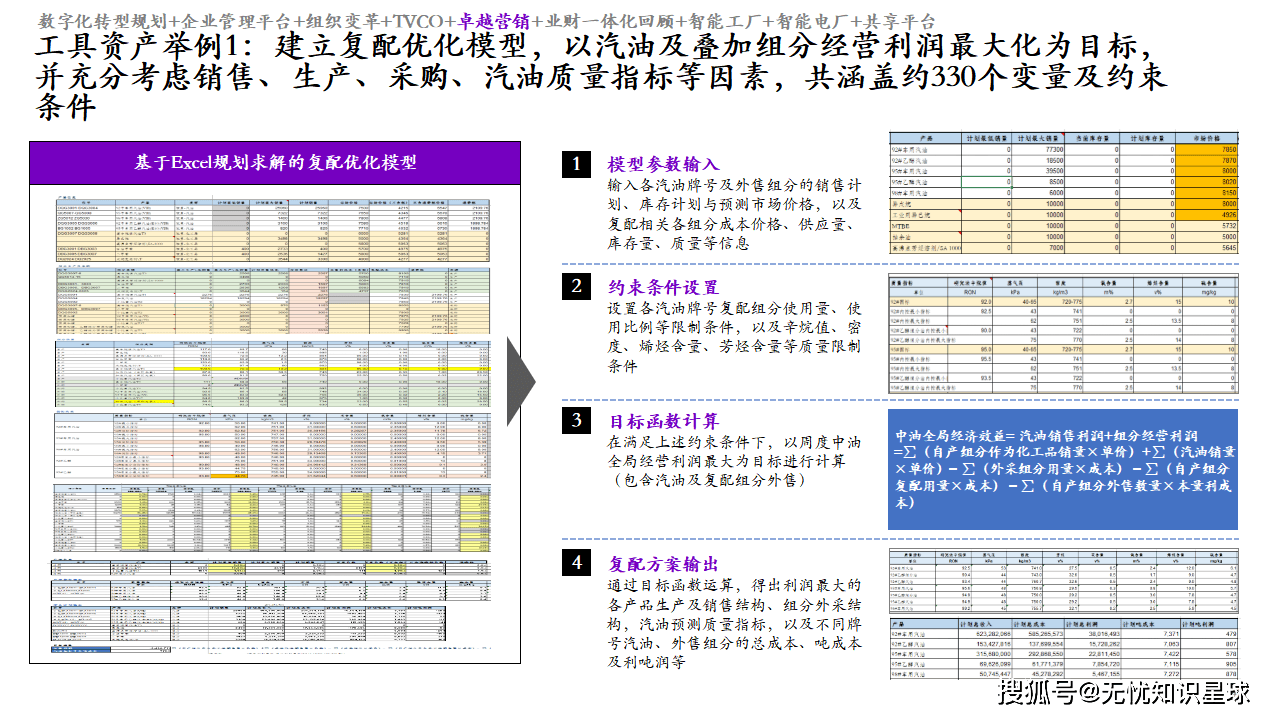This screenshot has height=720, width=1280.
Task: Click the purple 基于Excel规划求解的复配优化模型 banner
Action: [275, 163]
